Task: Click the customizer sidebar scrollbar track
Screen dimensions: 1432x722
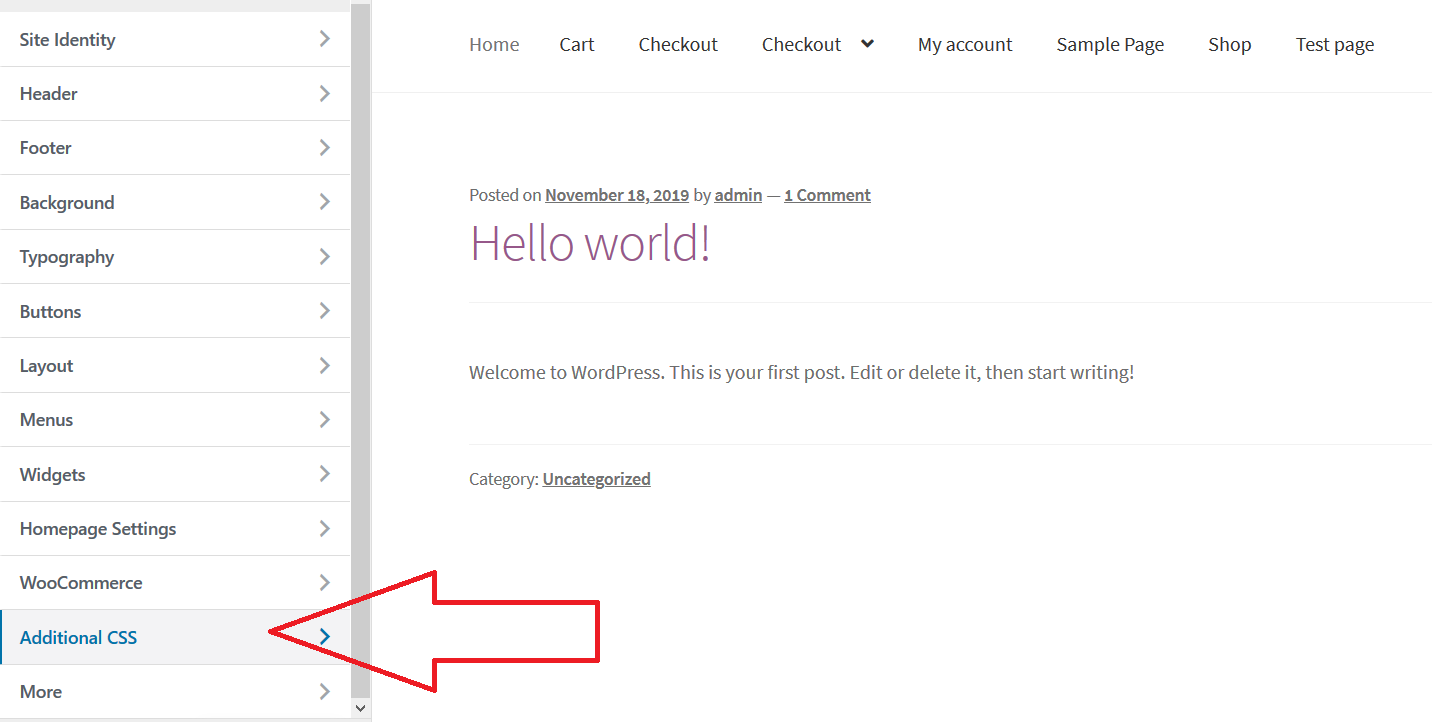Action: tap(361, 350)
